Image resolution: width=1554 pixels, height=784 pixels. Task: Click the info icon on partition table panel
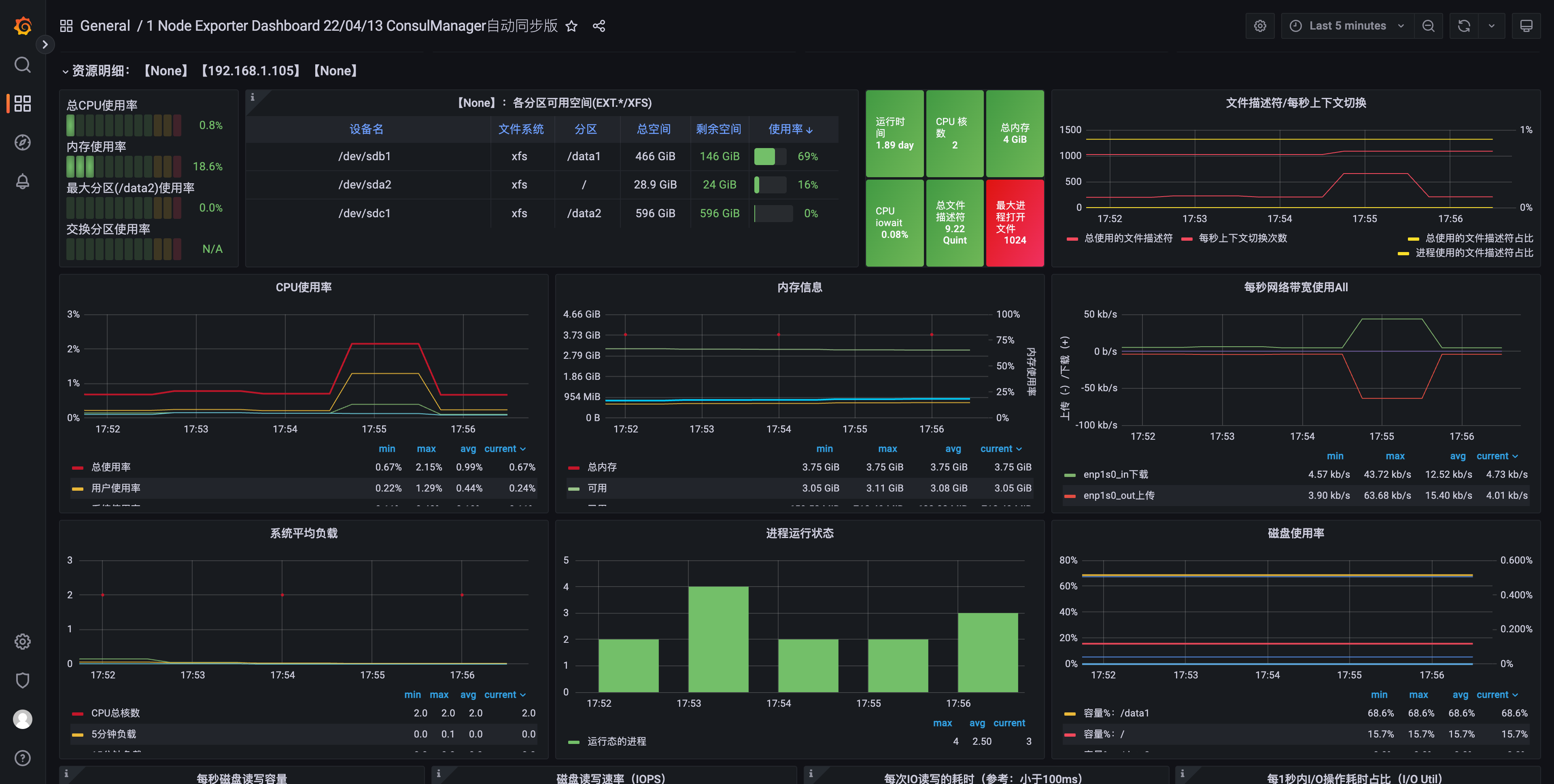click(252, 97)
